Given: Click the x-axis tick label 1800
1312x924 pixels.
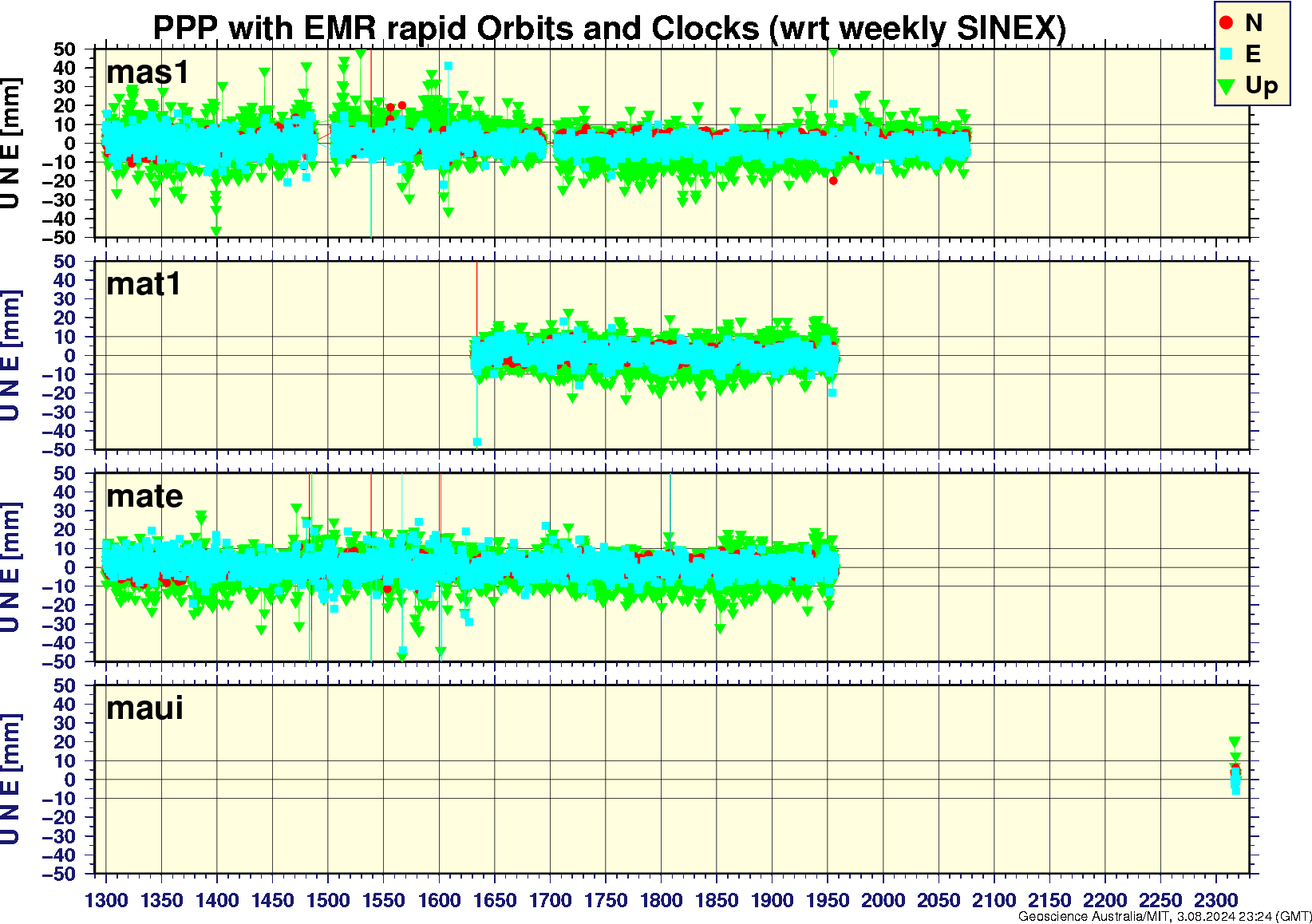Looking at the screenshot, I should (661, 900).
